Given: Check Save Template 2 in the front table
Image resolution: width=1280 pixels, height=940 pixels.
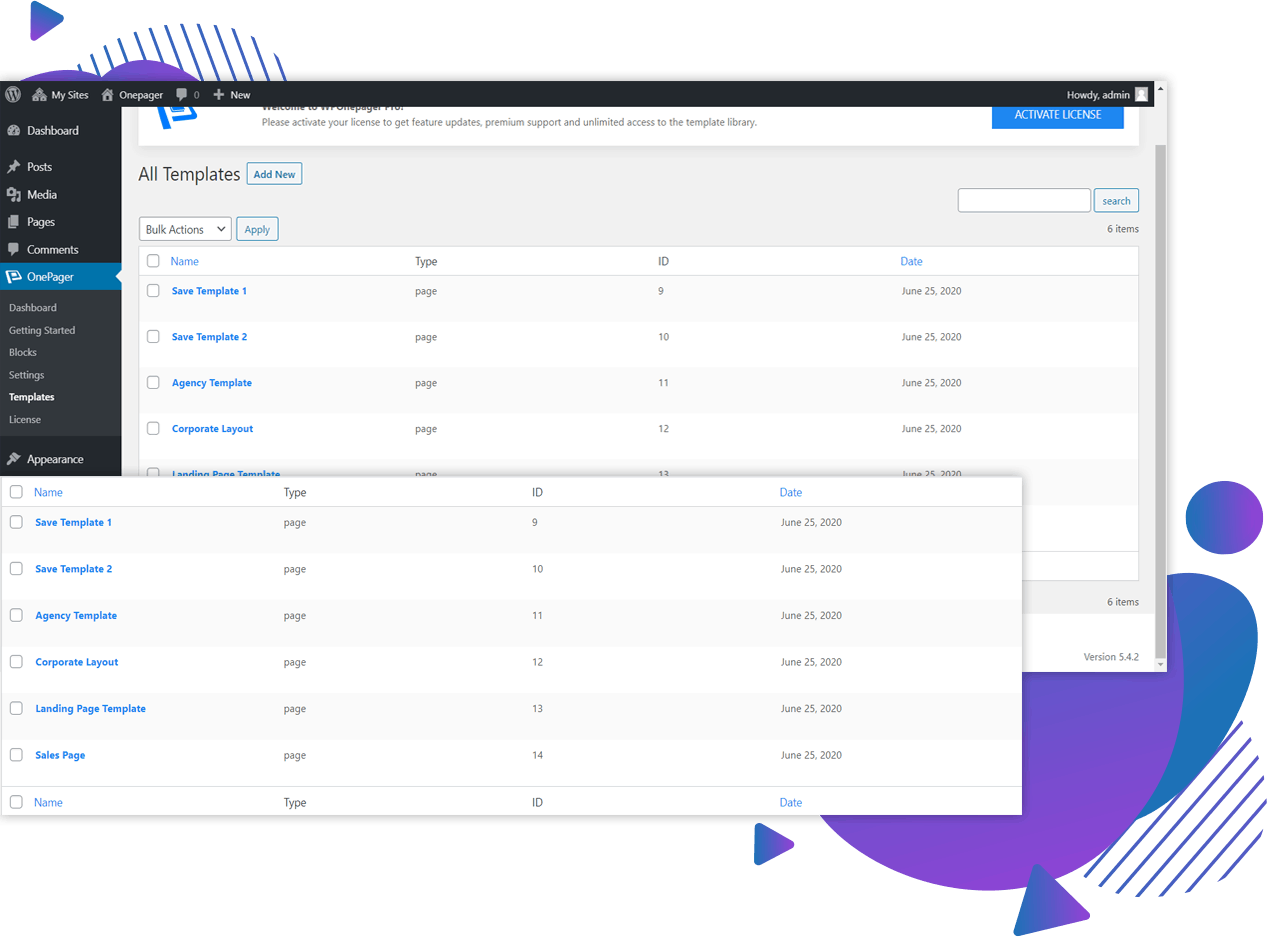Looking at the screenshot, I should coord(16,568).
